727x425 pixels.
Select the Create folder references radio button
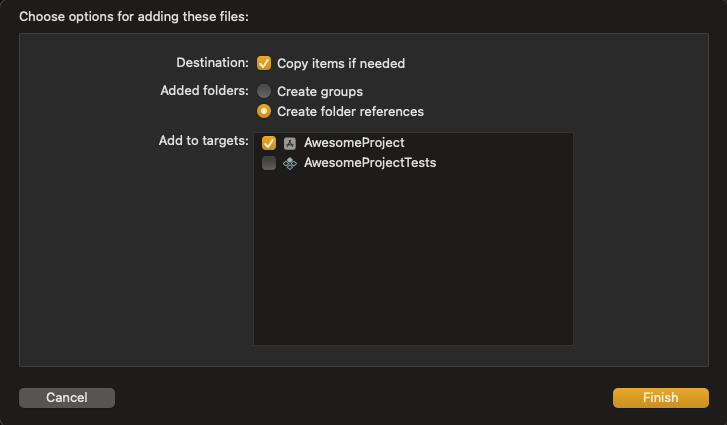click(264, 111)
